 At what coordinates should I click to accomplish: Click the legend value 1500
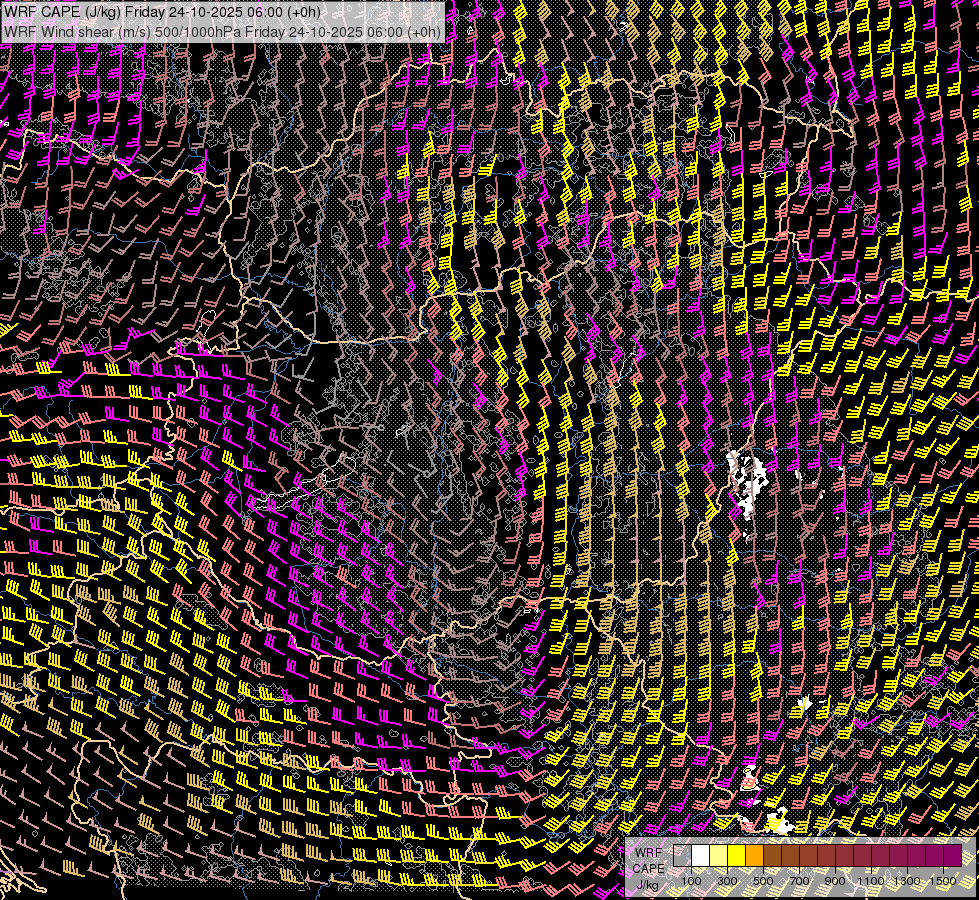tap(943, 881)
